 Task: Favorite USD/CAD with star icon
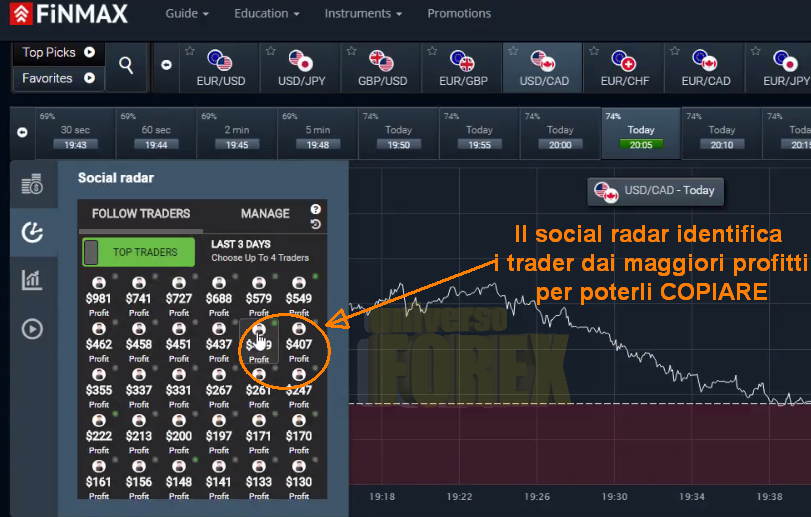tap(513, 51)
